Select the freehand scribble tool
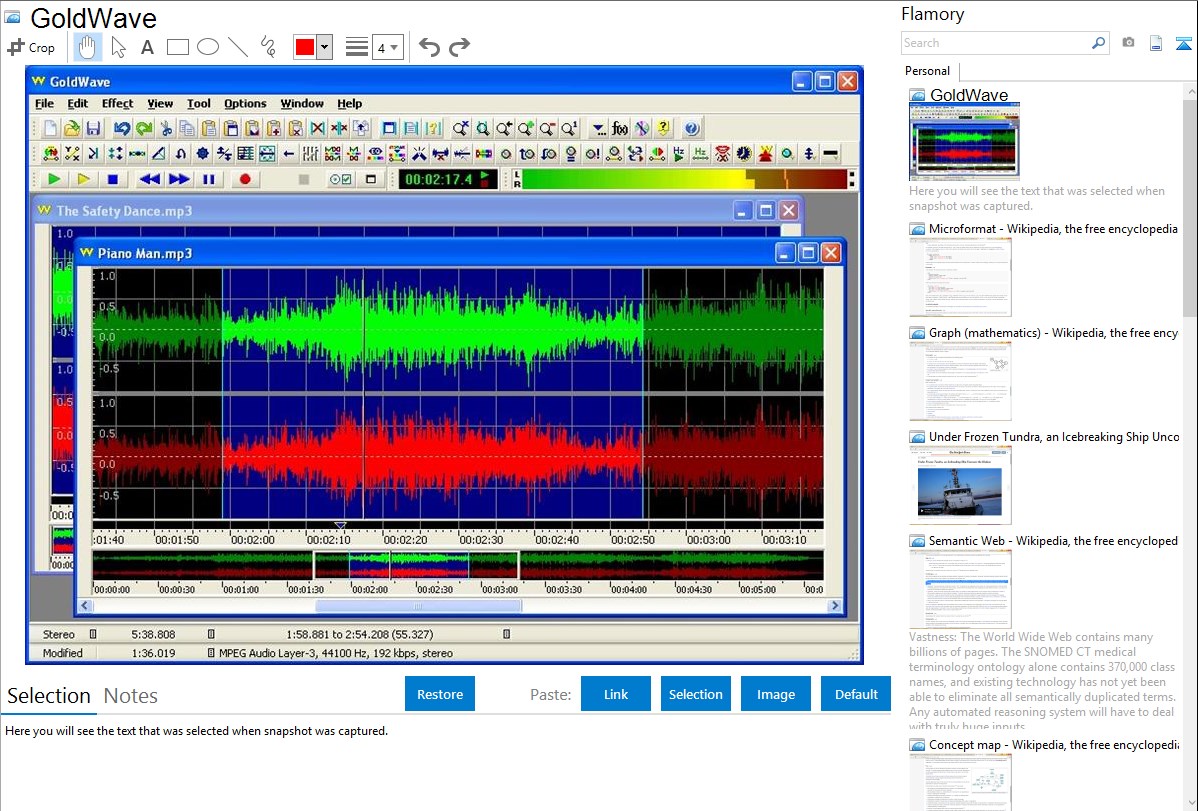Image resolution: width=1198 pixels, height=811 pixels. (x=268, y=47)
